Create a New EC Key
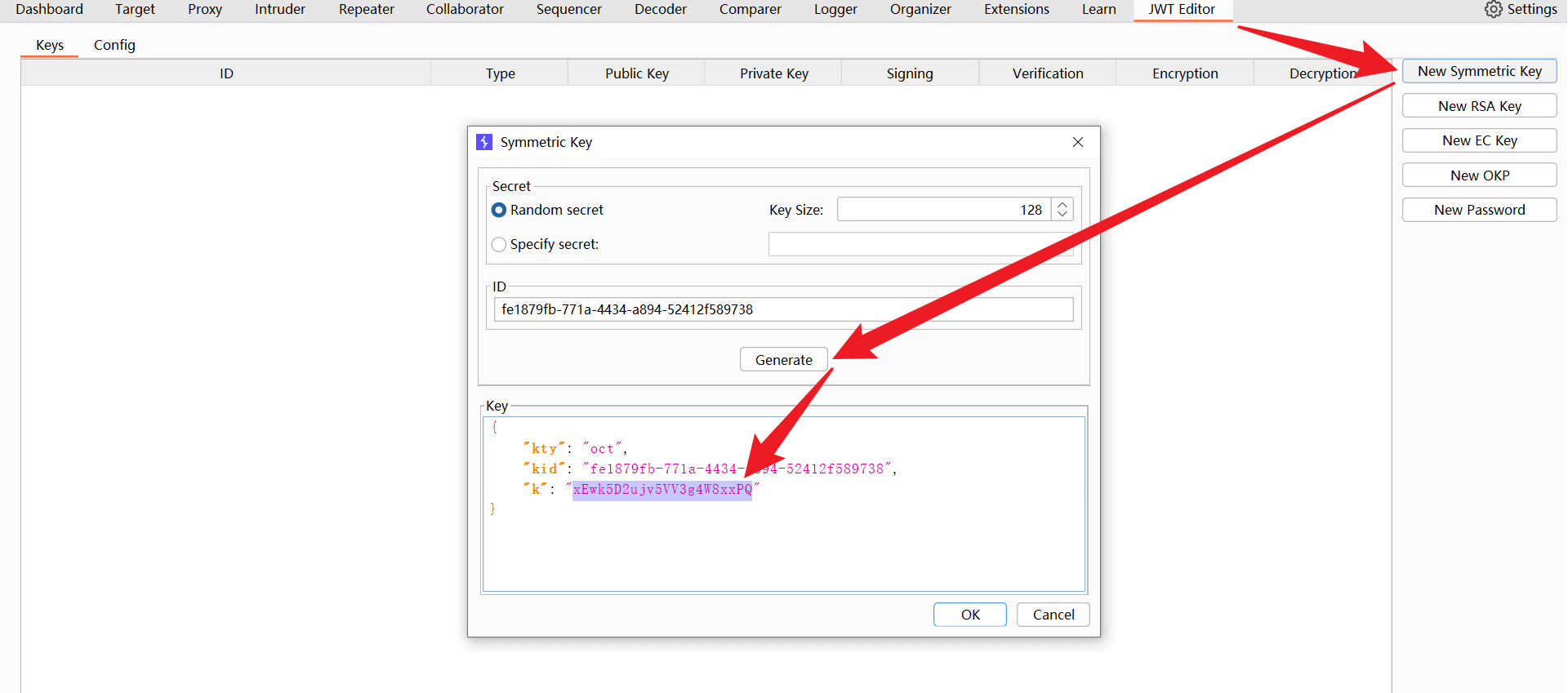Screen dimensions: 1568x693 click(1479, 140)
